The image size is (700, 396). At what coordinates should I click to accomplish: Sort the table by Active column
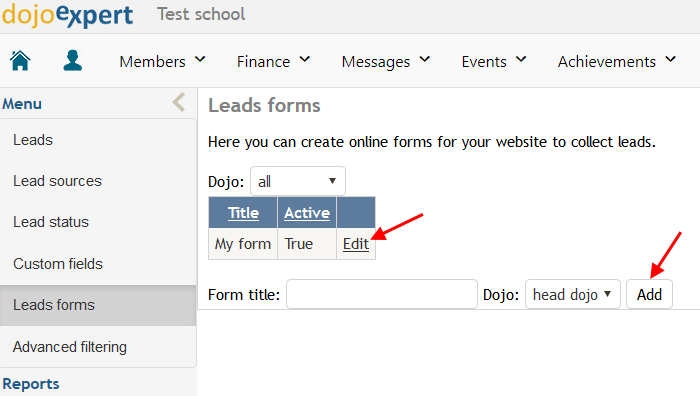[307, 213]
